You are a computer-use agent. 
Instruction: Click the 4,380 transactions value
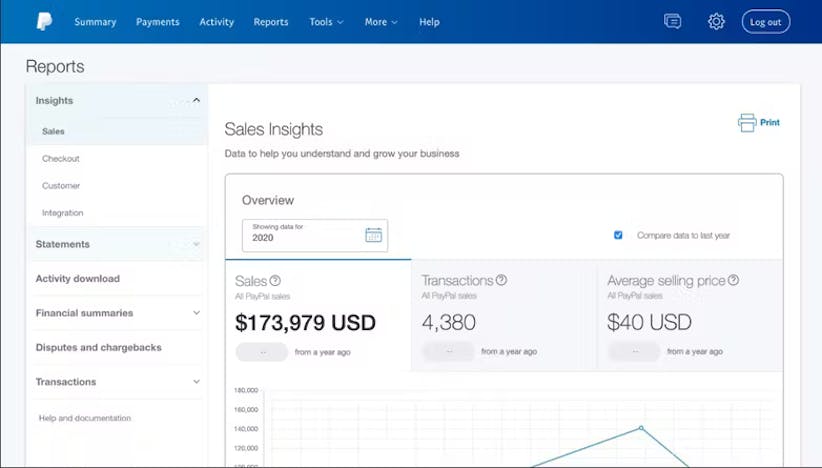tap(449, 322)
